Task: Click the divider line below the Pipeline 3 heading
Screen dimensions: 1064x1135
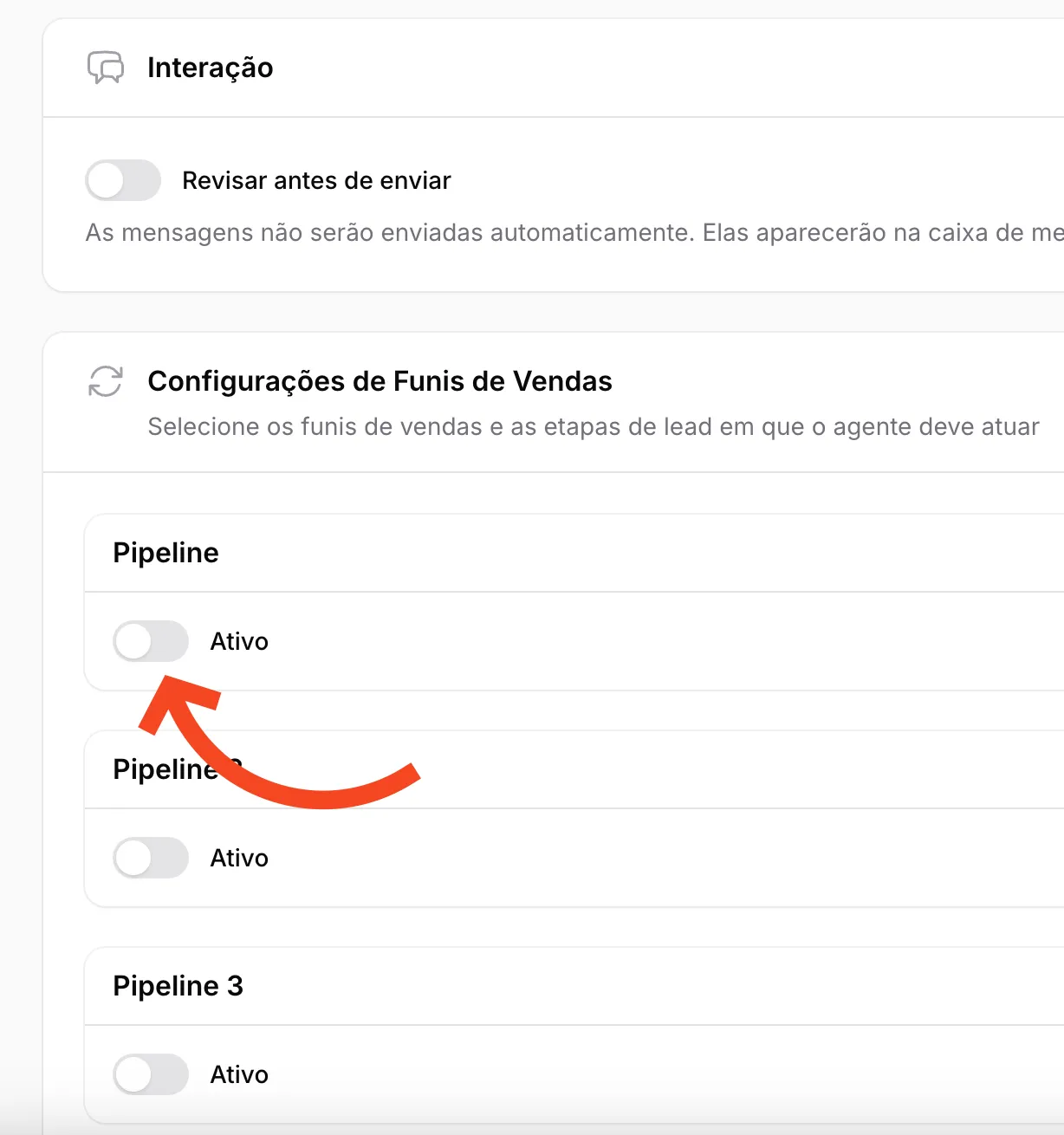Action: coord(572,1025)
